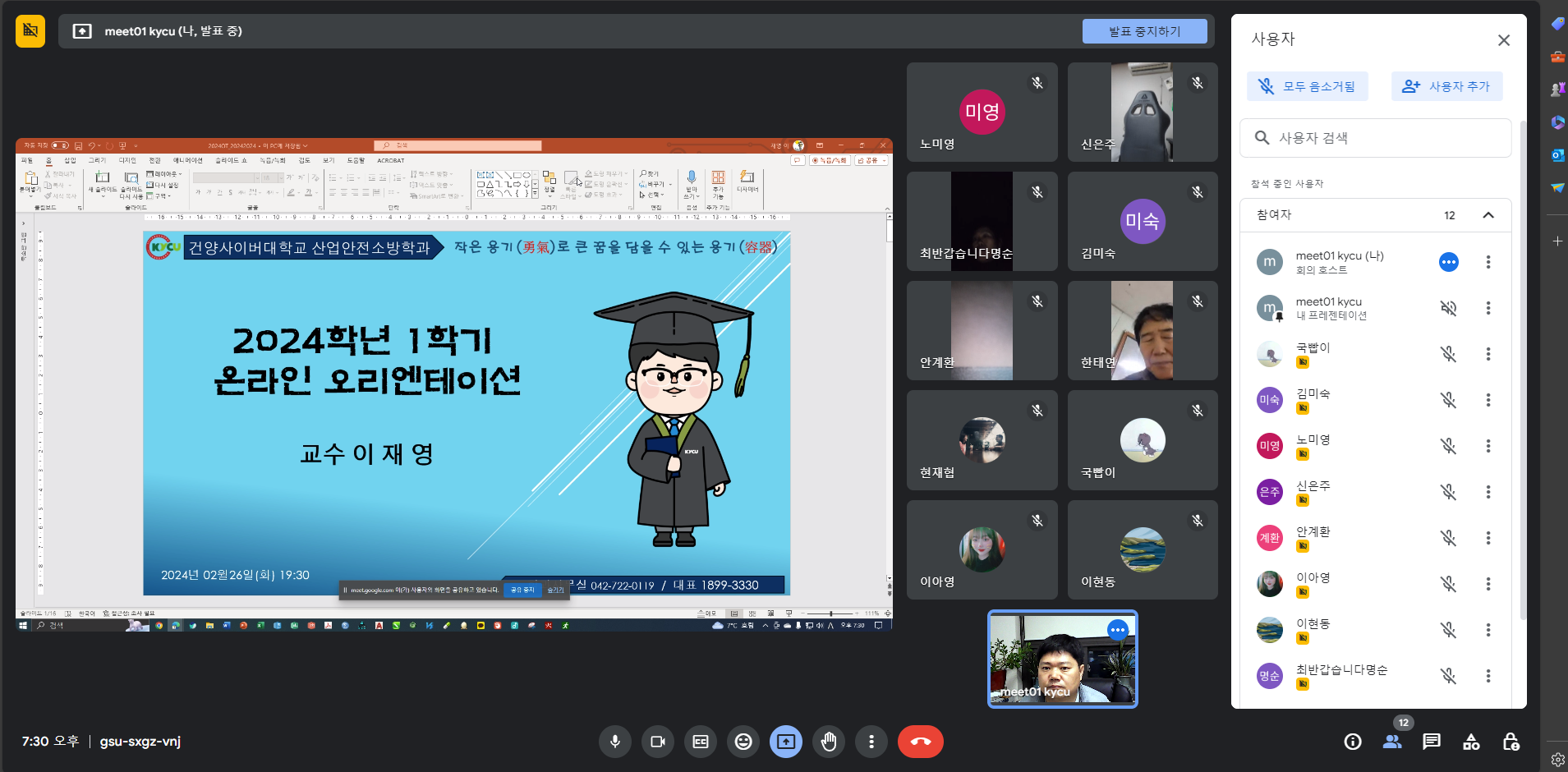
Task: Open options menu for meet01 kycu (나)
Action: (1488, 262)
